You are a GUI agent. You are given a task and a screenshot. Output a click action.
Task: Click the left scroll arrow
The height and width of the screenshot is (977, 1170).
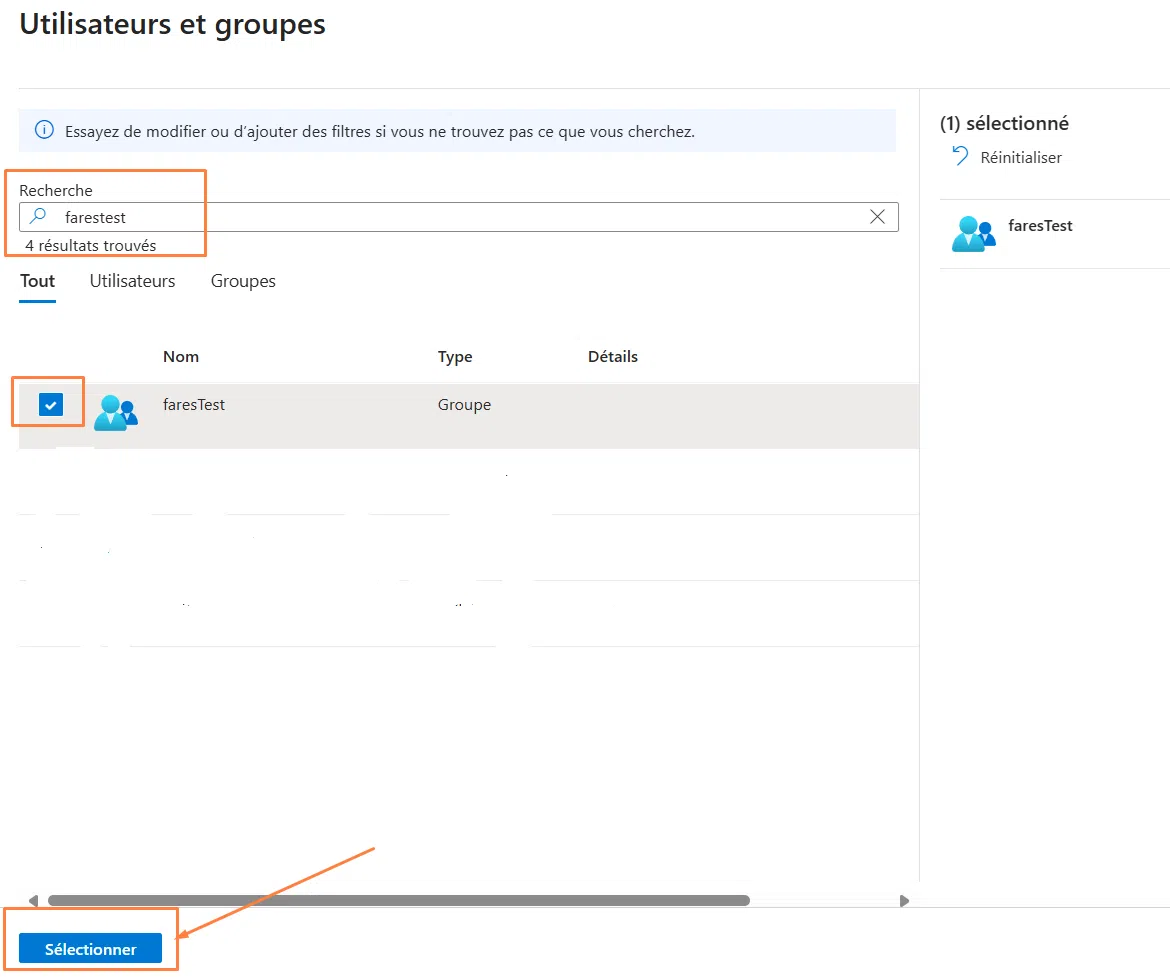coord(33,900)
